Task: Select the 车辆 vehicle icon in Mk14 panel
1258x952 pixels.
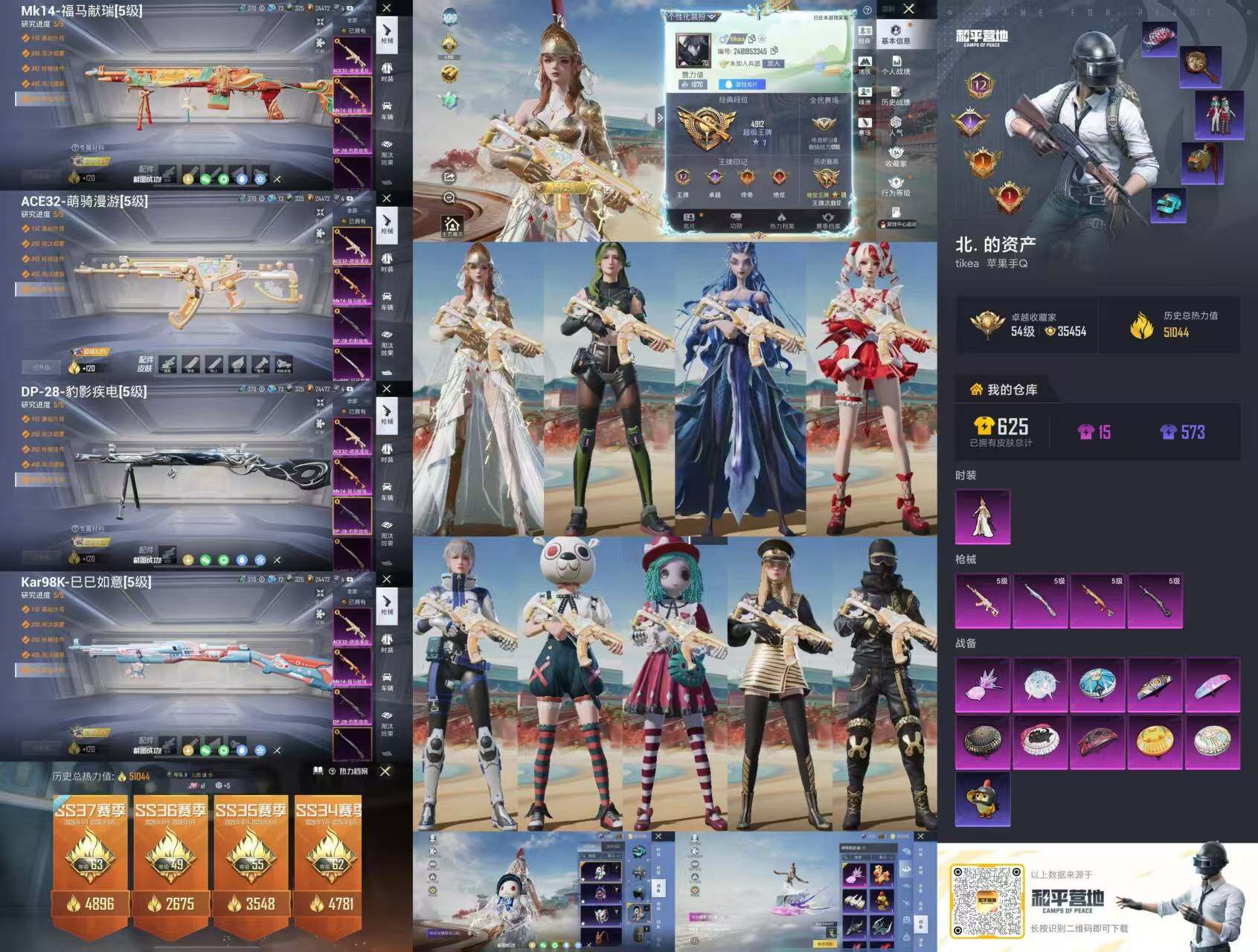Action: (x=387, y=109)
